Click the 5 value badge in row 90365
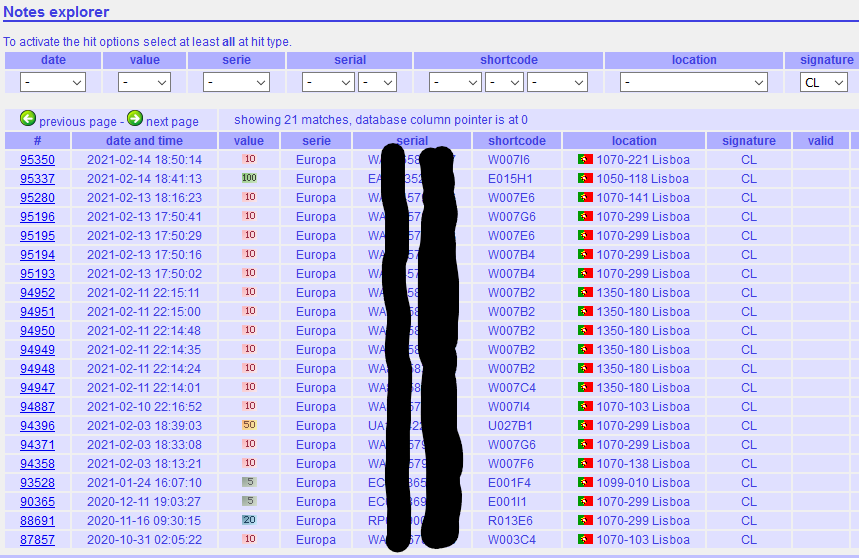This screenshot has height=558, width=859. pyautogui.click(x=249, y=501)
